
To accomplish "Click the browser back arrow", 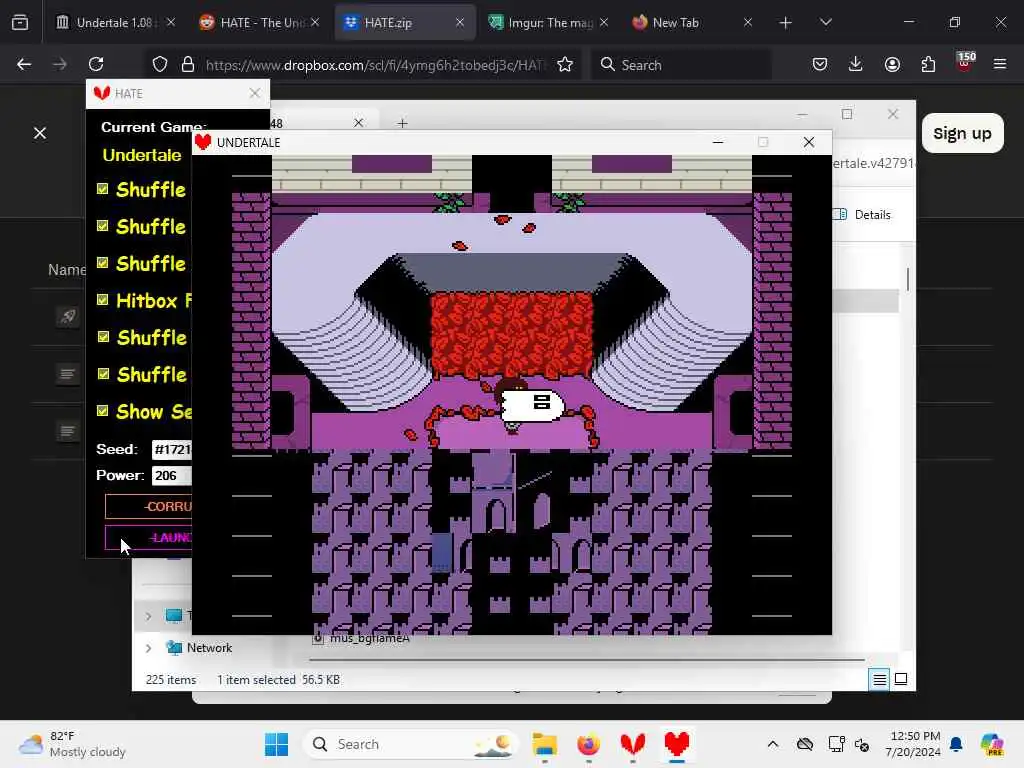I will tap(24, 64).
